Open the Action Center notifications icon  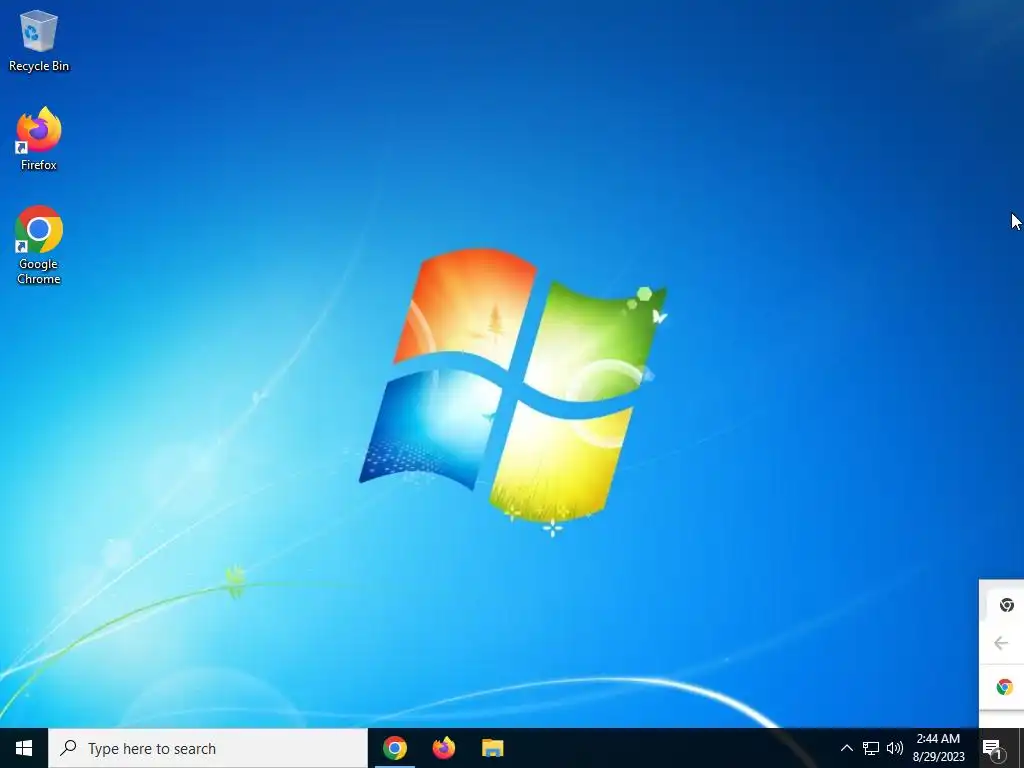tap(993, 748)
